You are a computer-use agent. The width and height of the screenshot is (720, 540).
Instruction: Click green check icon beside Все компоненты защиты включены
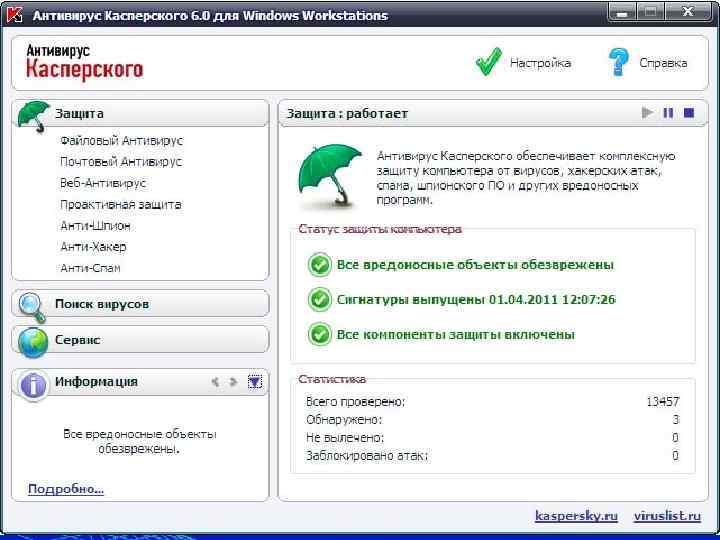tap(319, 334)
